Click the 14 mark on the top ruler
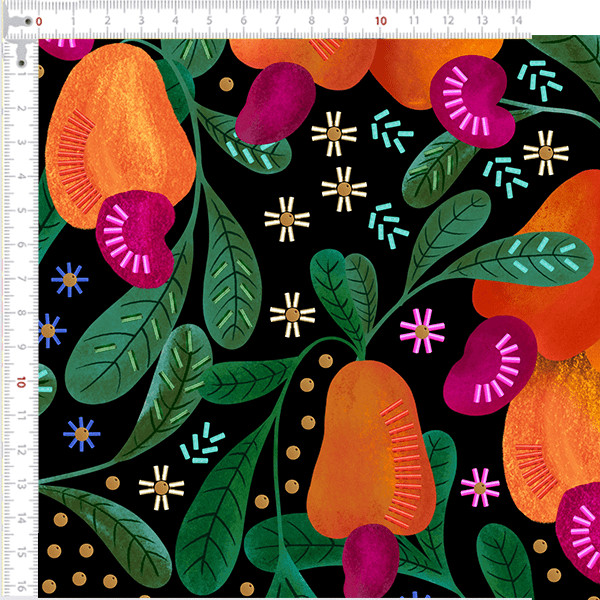This screenshot has height=600, width=600. [x=516, y=20]
